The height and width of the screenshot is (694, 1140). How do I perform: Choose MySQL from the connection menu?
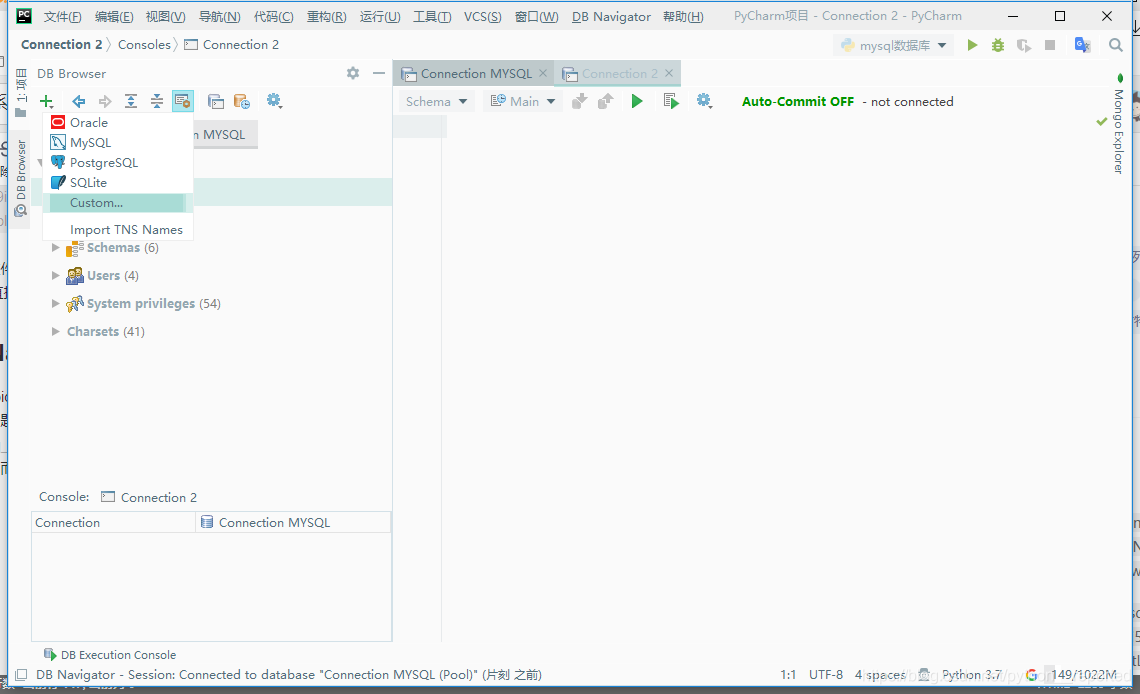pos(118,142)
